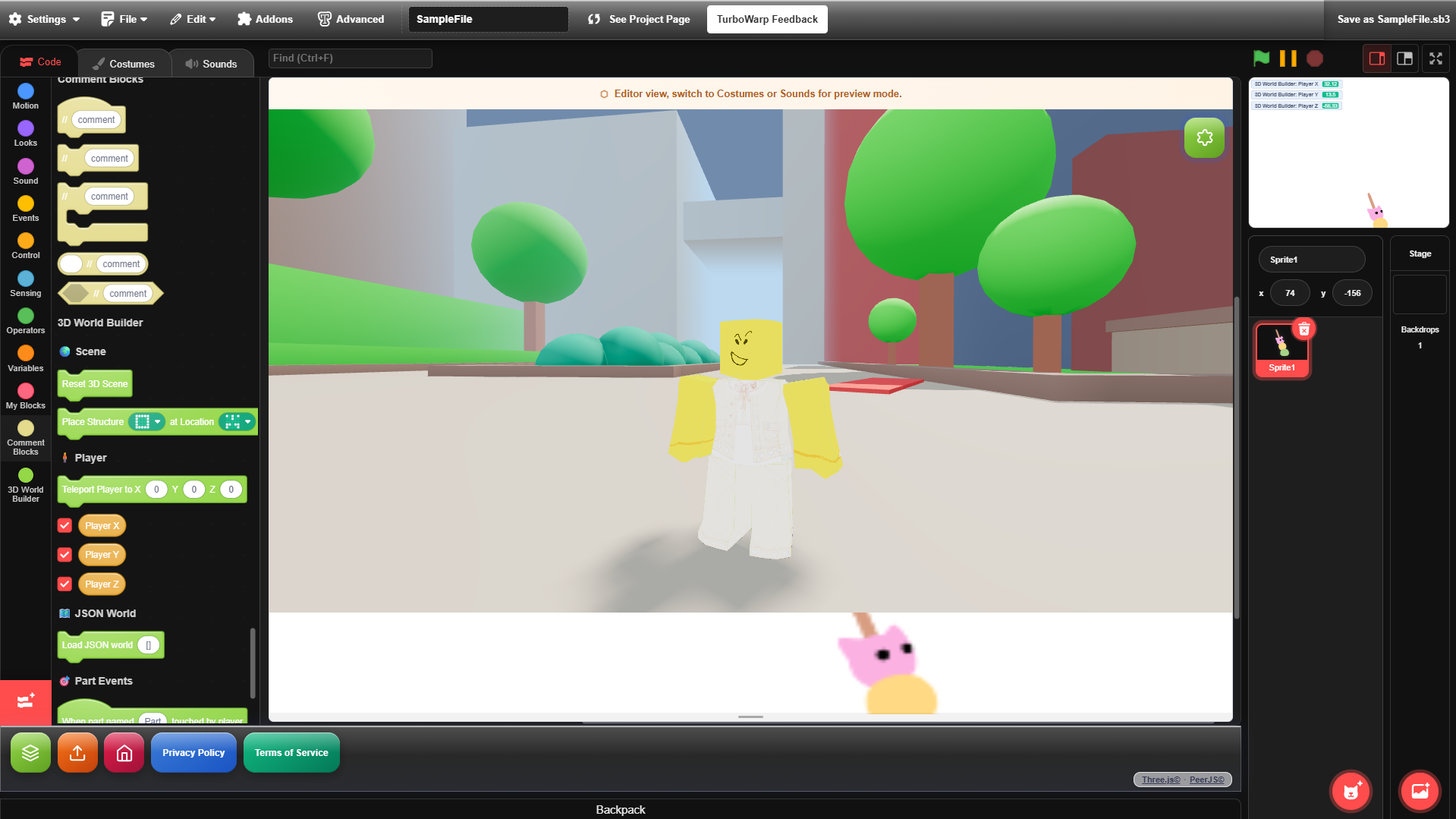Jump to My Blocks category

click(x=26, y=396)
